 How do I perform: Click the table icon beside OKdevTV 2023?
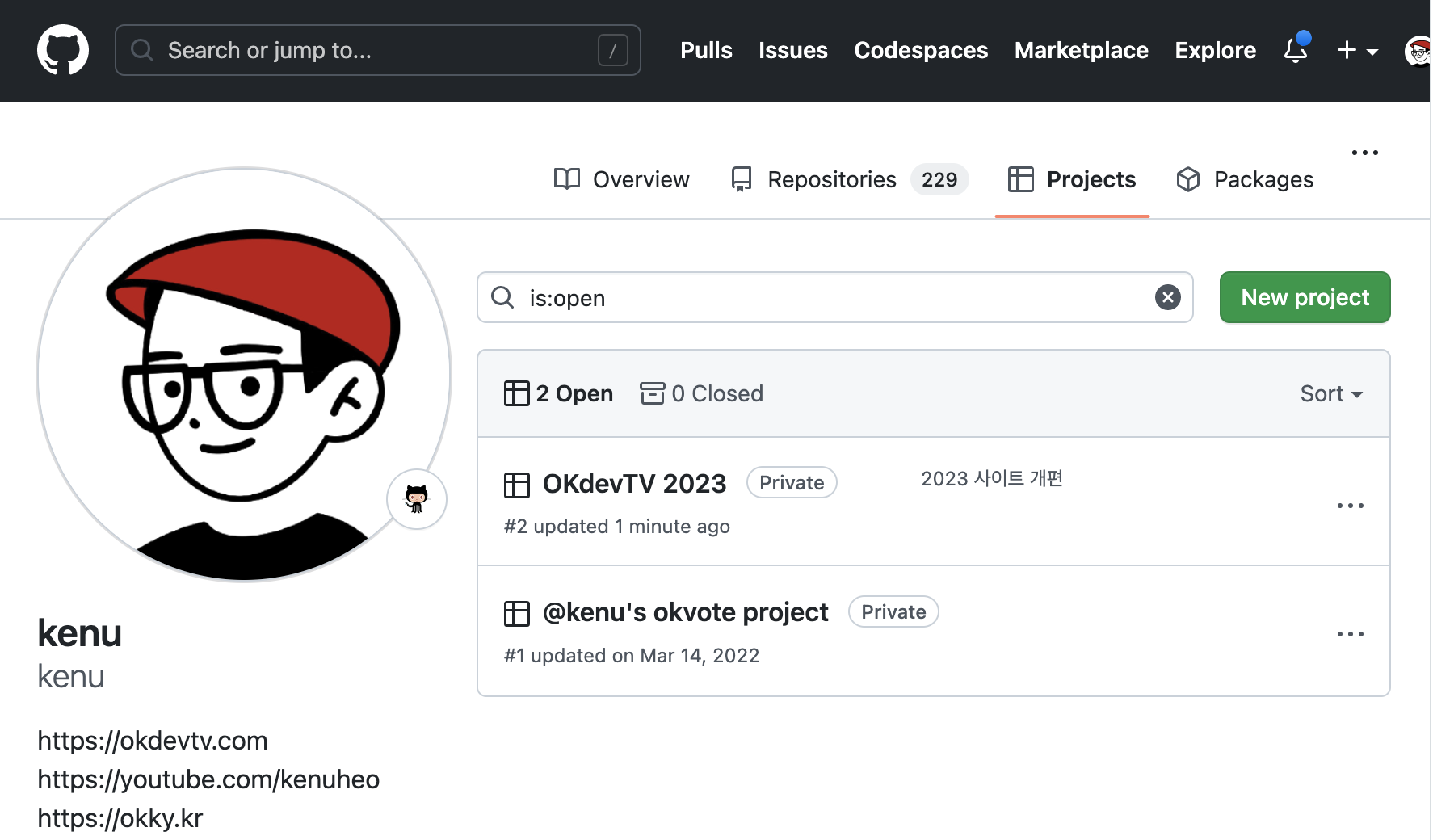coord(517,485)
